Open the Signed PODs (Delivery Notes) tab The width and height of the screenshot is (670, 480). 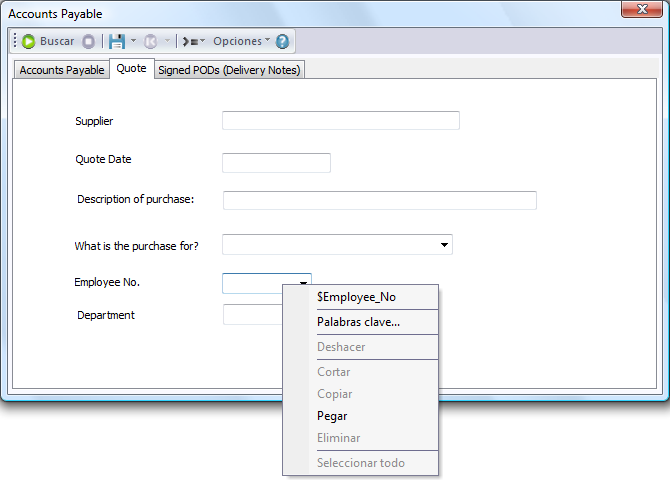pos(229,70)
